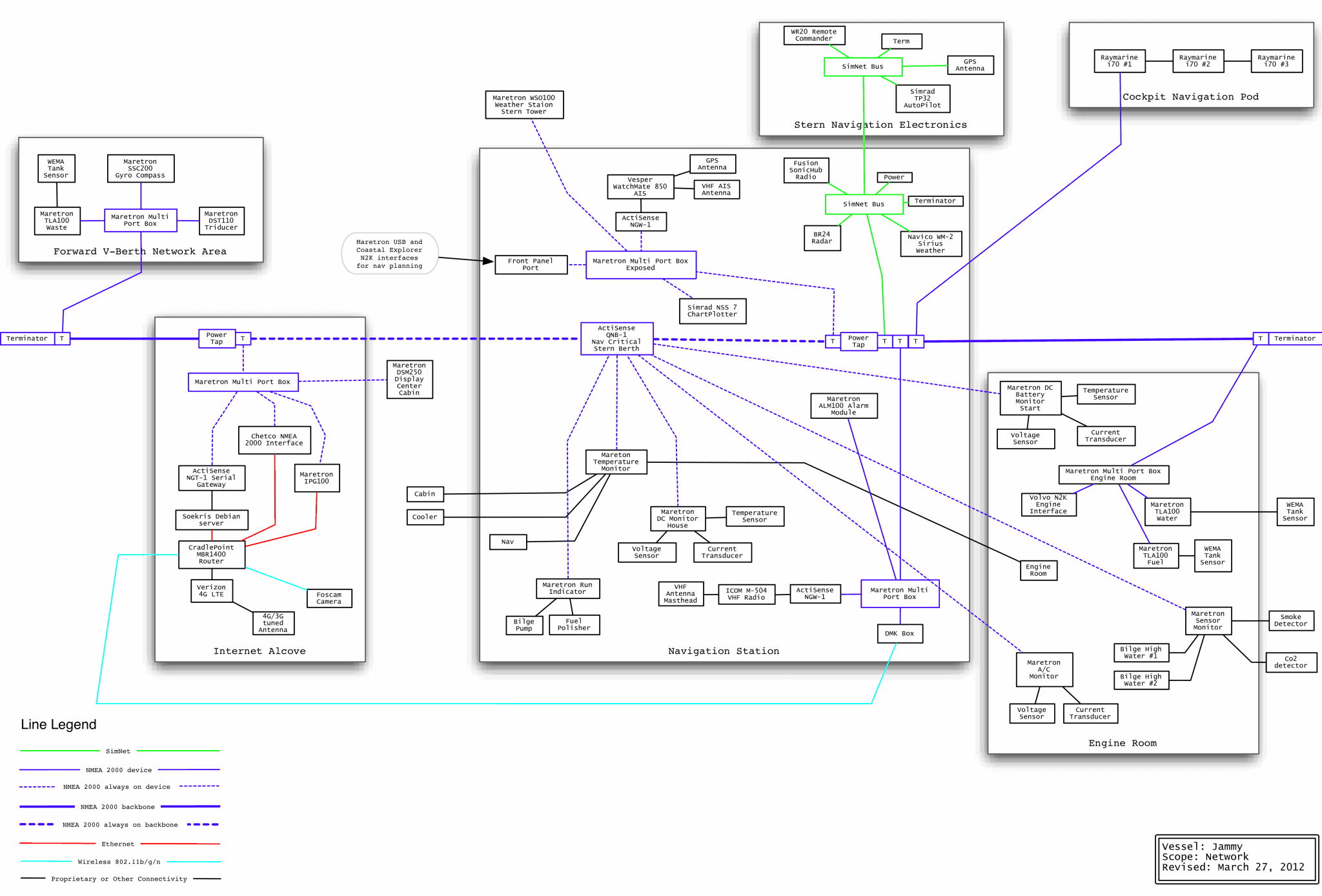Select the ActiSense QNB-1 Nav Critical node
Image resolution: width=1322 pixels, height=896 pixels.
tap(617, 338)
